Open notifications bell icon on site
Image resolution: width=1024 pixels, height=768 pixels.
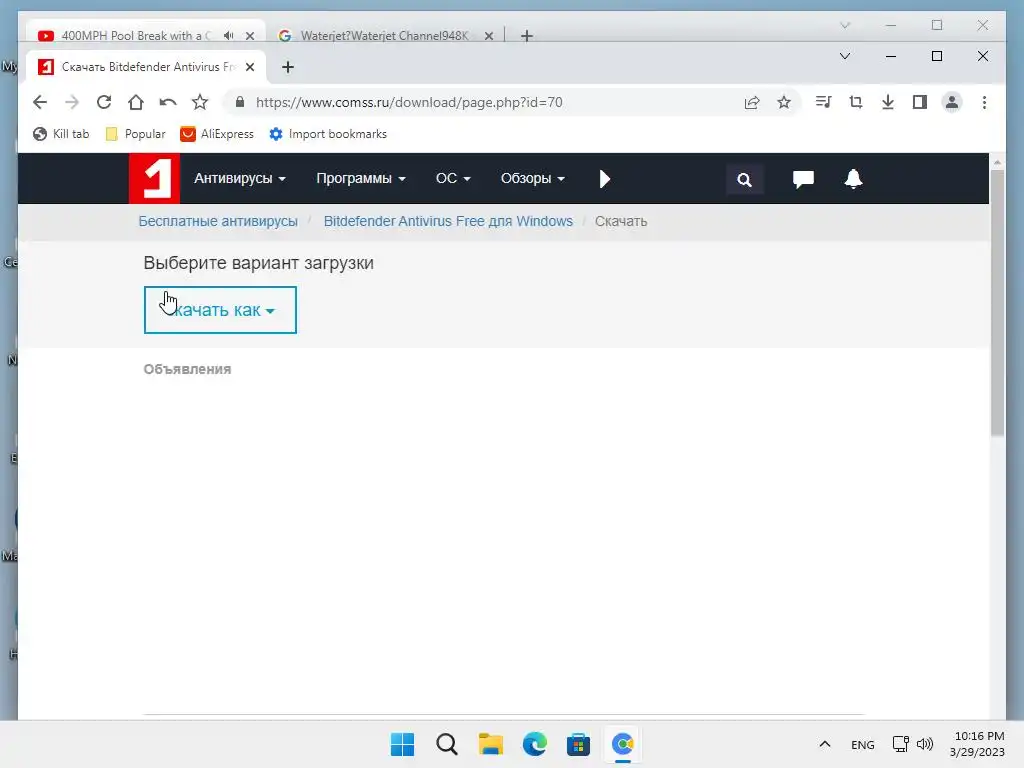coord(853,179)
